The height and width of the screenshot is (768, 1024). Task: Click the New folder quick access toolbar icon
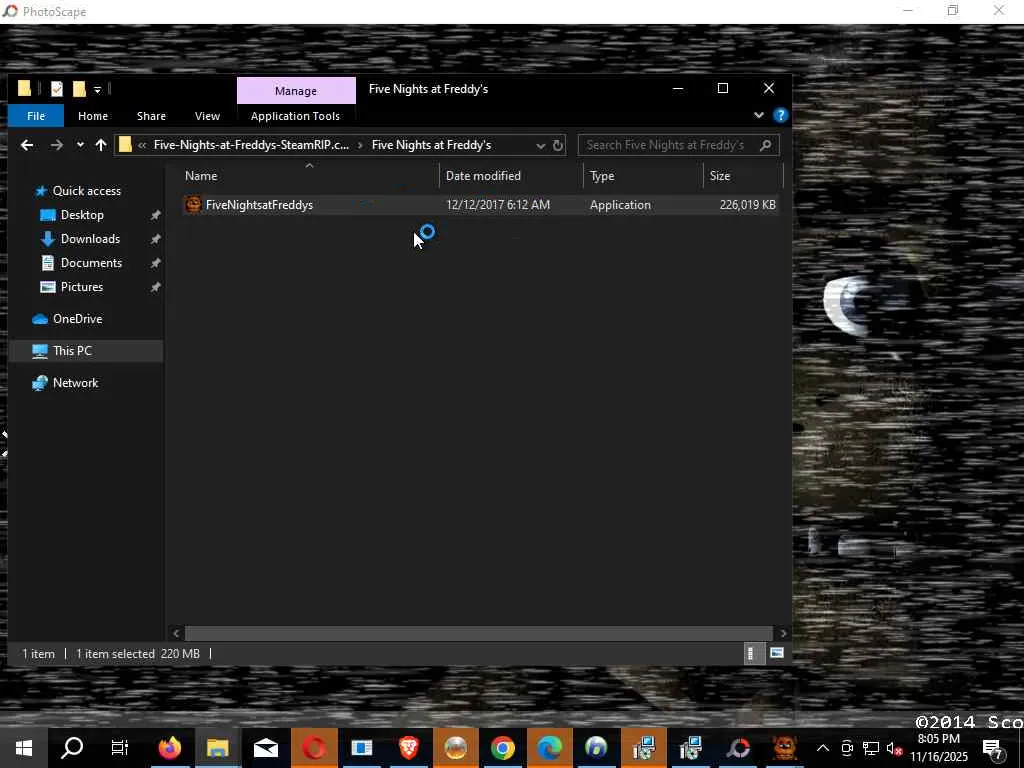point(80,89)
